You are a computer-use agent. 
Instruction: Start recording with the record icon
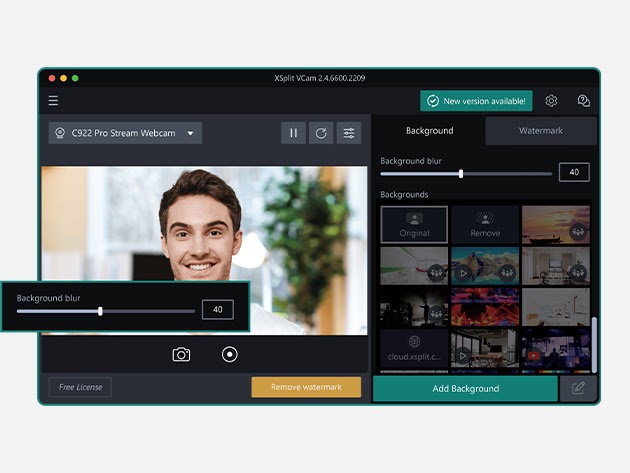pos(229,354)
